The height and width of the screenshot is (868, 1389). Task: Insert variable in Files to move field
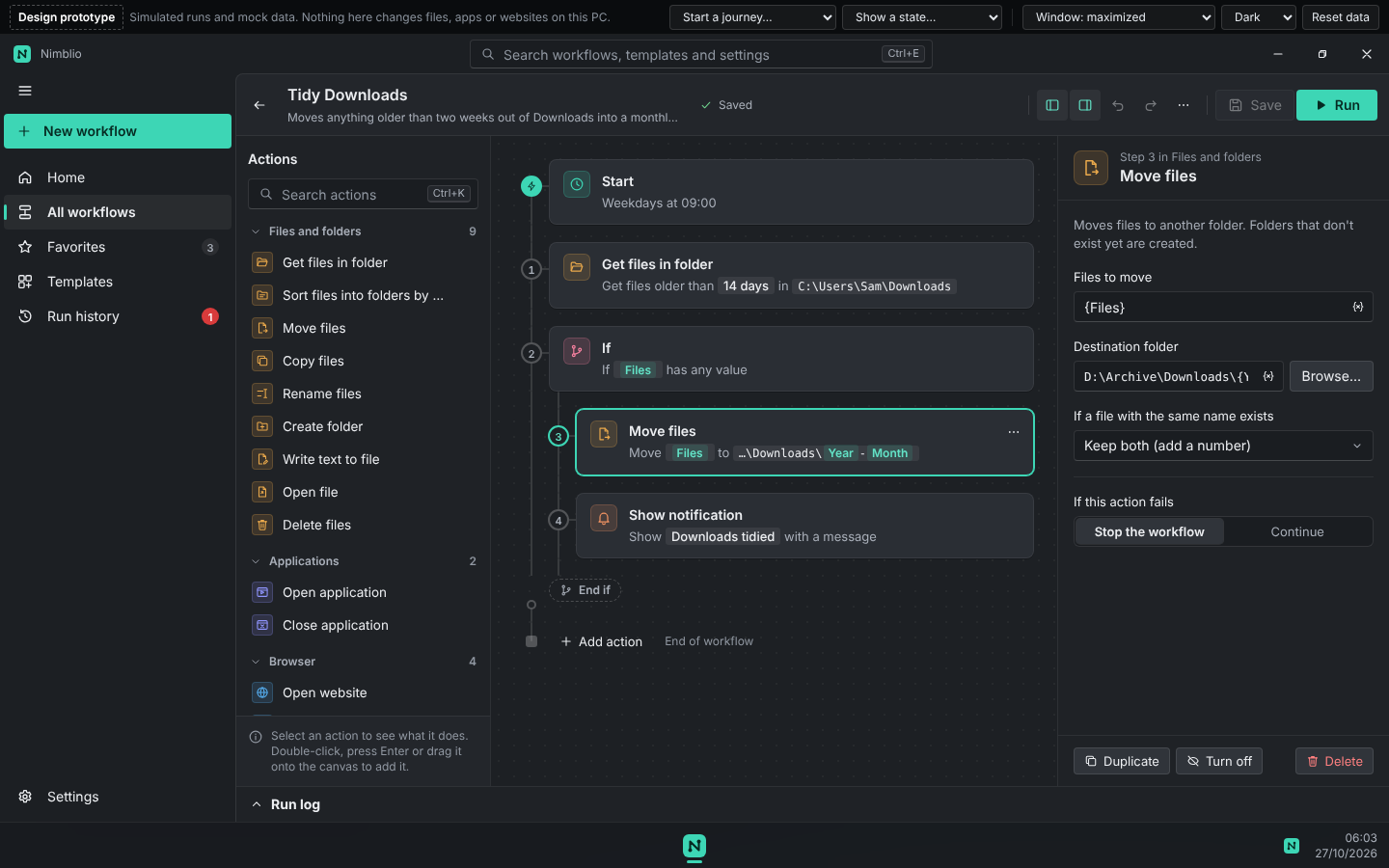tap(1358, 307)
